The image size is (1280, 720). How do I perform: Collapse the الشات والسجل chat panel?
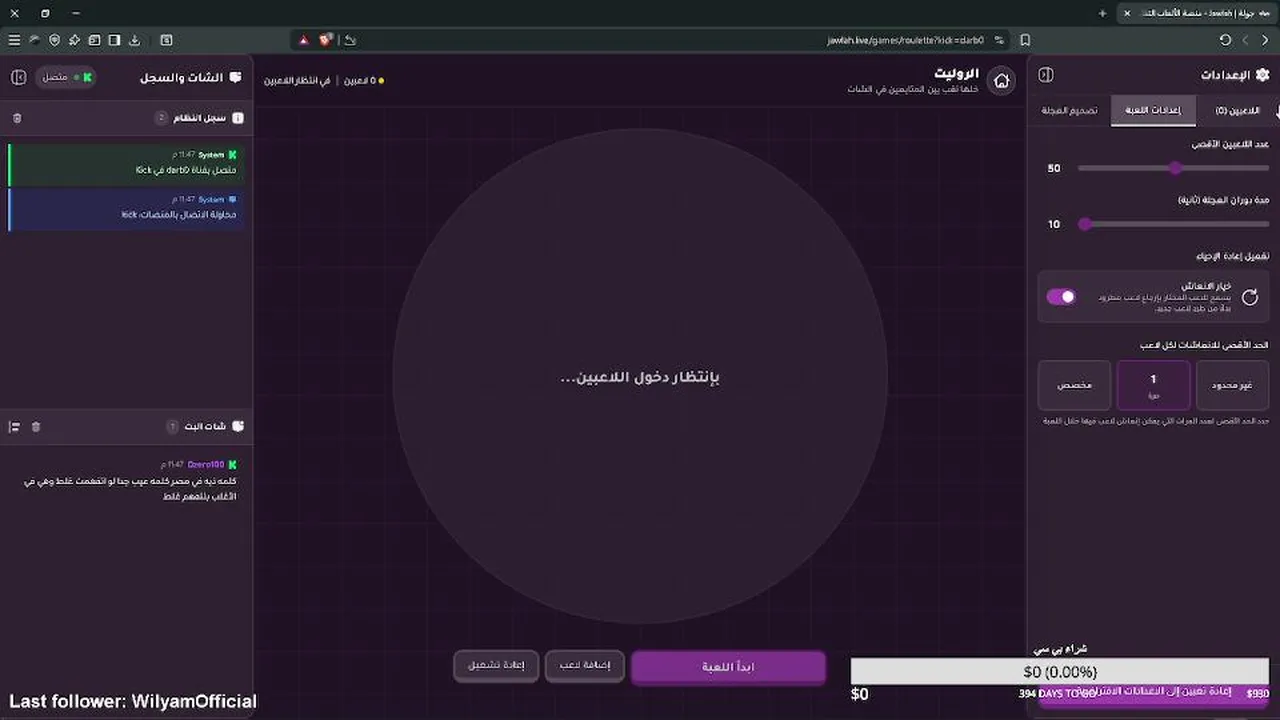pos(18,77)
